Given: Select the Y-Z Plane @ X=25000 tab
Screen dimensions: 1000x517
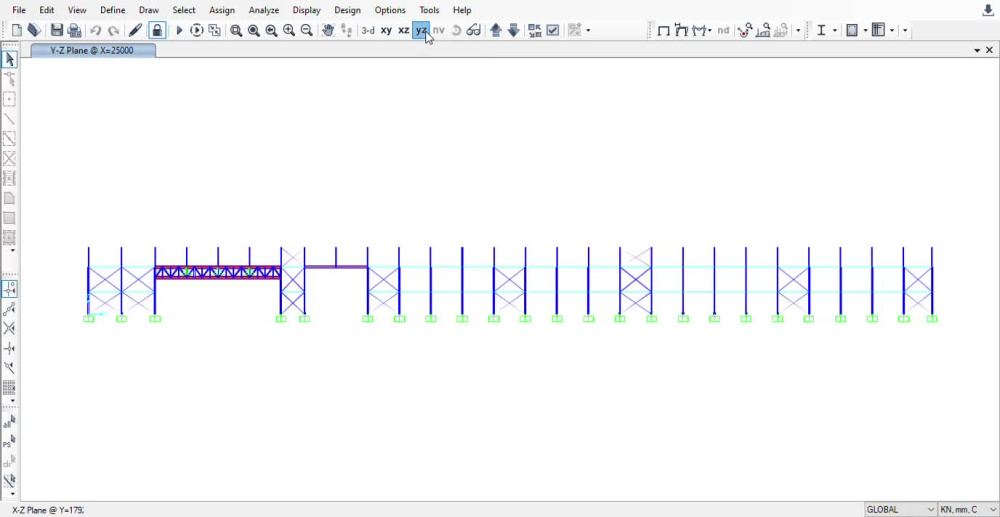Looking at the screenshot, I should [x=92, y=50].
